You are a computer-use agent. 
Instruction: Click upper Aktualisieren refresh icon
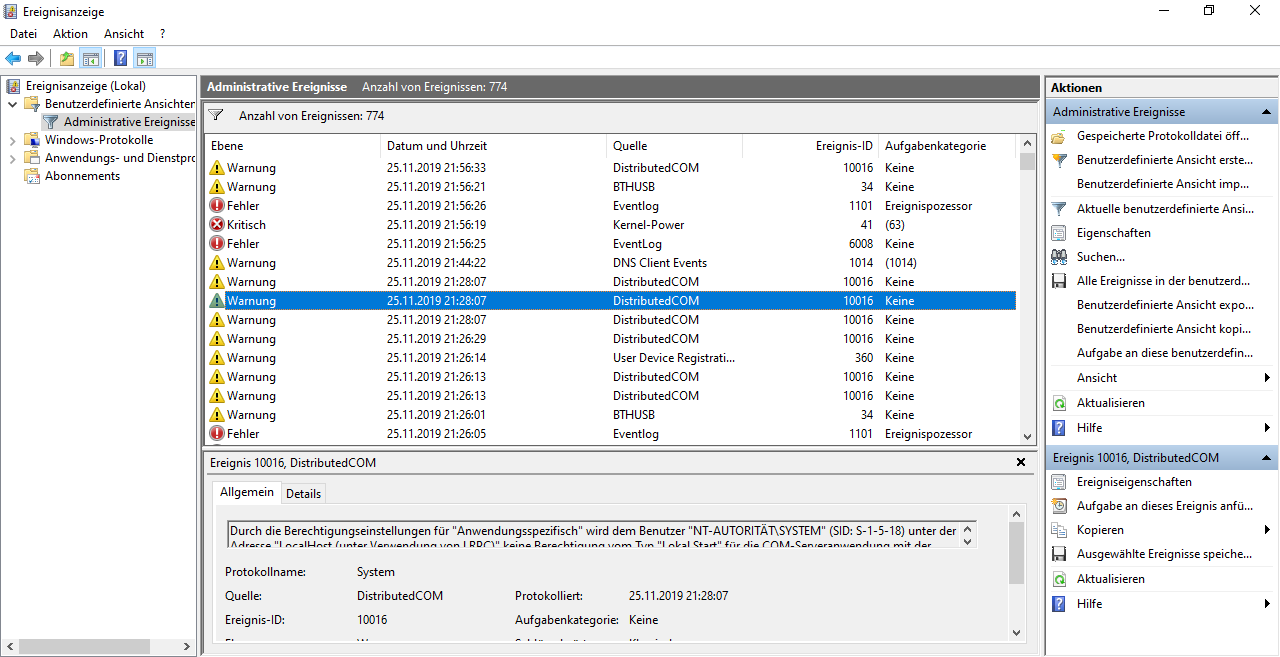click(x=1059, y=403)
